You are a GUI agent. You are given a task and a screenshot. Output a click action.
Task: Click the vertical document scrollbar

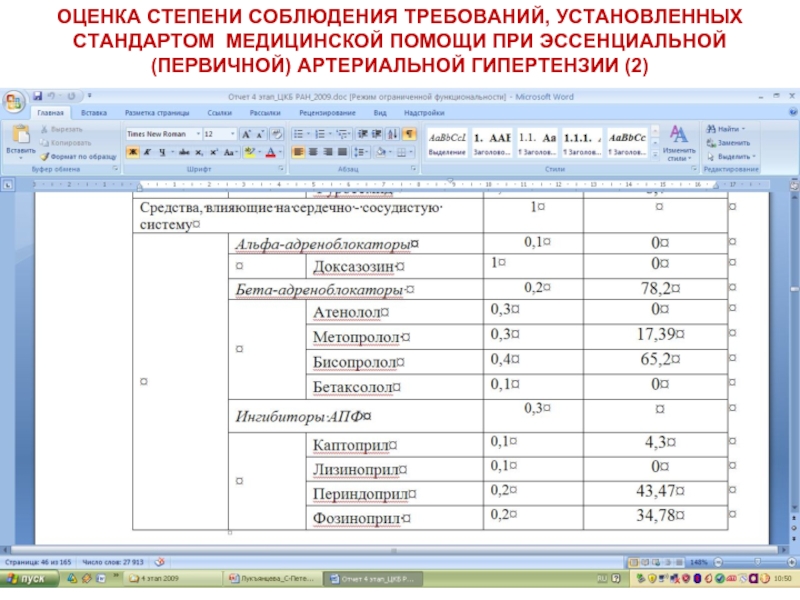point(794,352)
